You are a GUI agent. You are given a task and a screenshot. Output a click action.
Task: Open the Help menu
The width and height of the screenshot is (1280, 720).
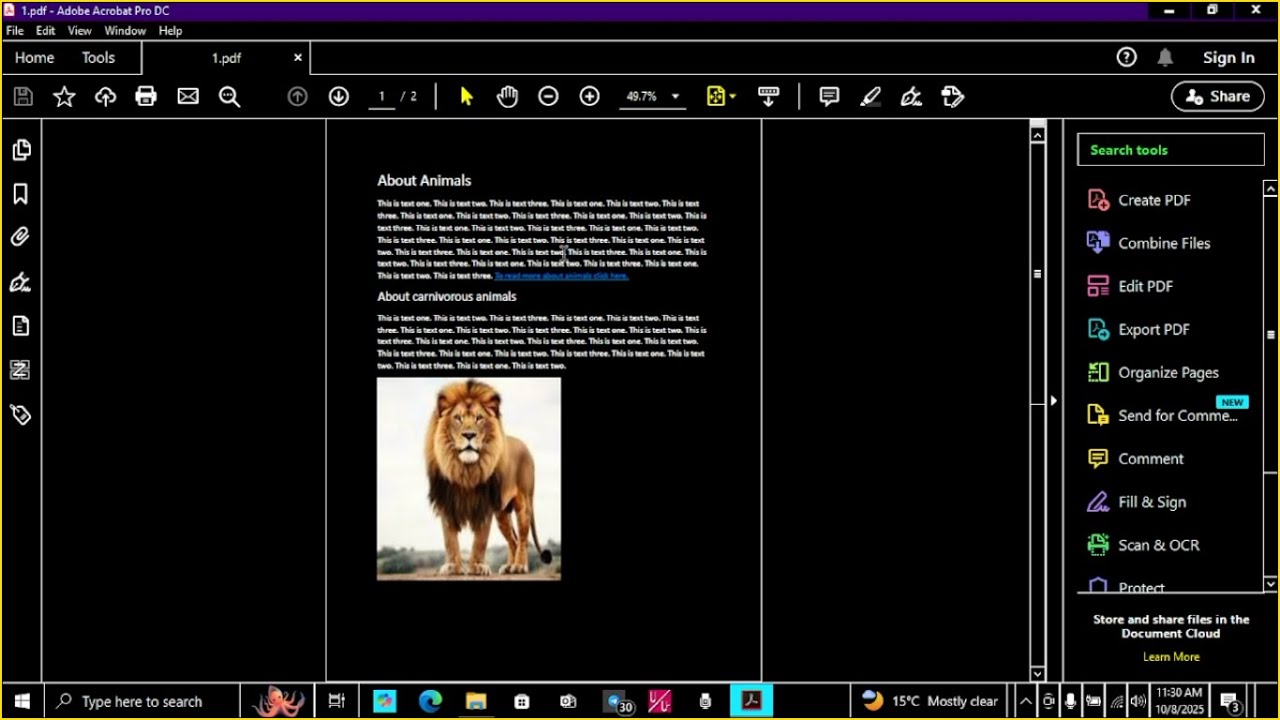point(170,31)
